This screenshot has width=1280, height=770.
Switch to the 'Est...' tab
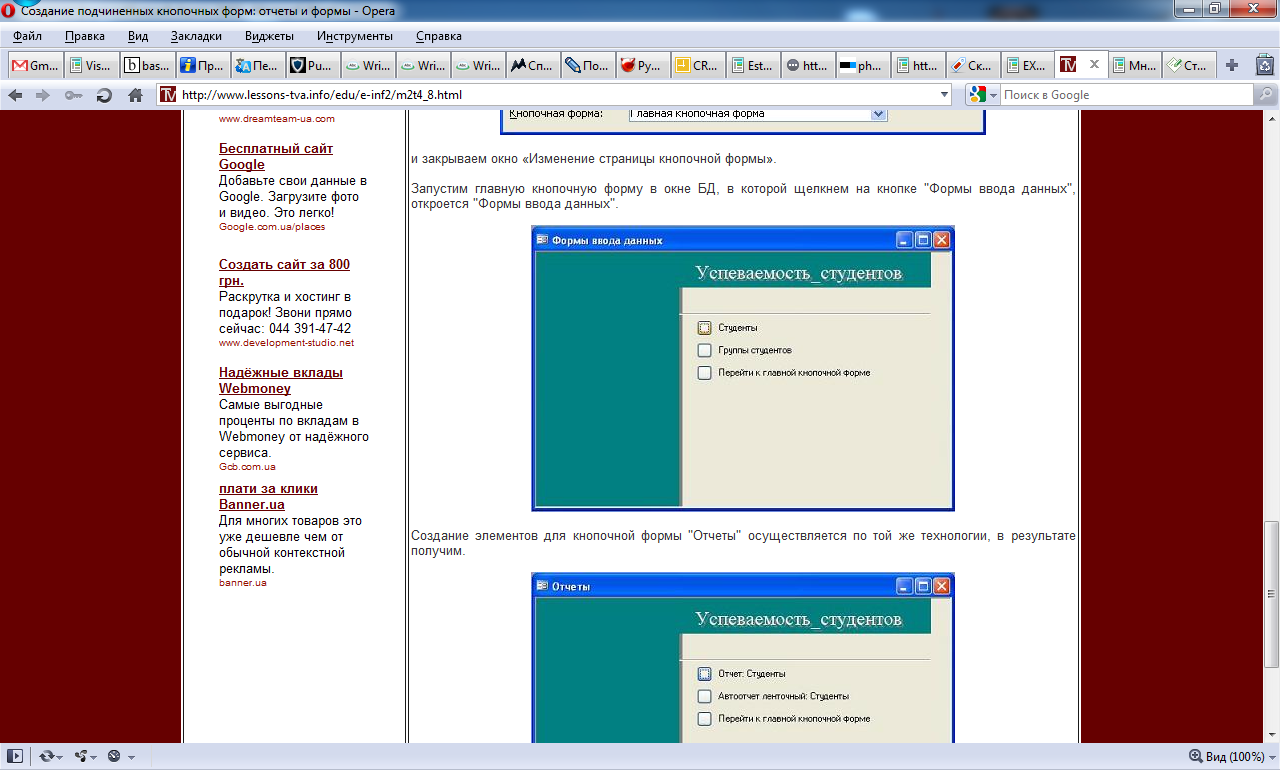click(x=753, y=65)
